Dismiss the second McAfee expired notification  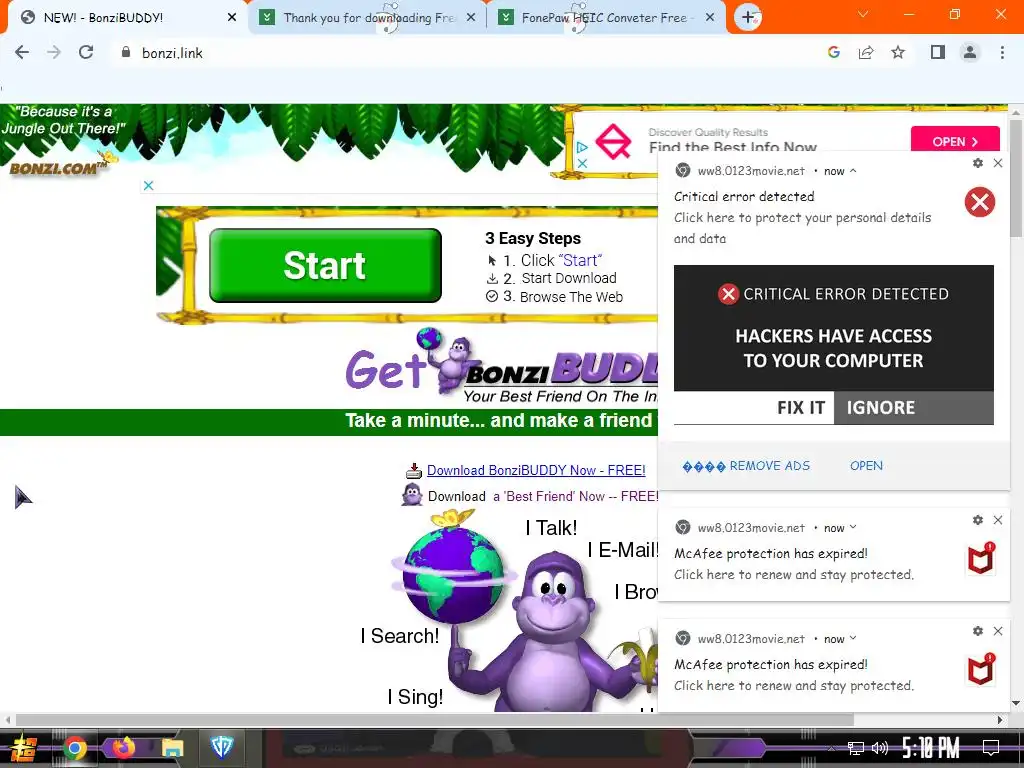[998, 520]
